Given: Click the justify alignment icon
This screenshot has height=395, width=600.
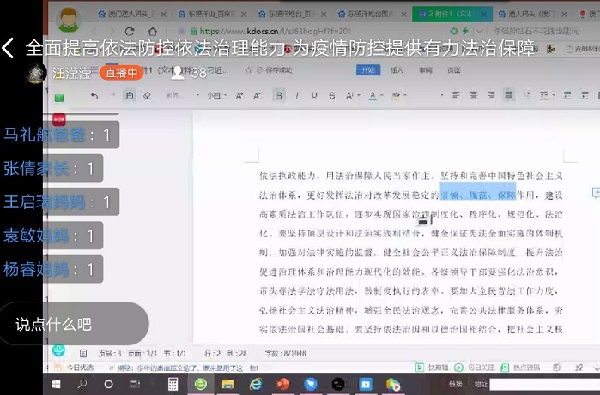Looking at the screenshot, I should (x=509, y=95).
